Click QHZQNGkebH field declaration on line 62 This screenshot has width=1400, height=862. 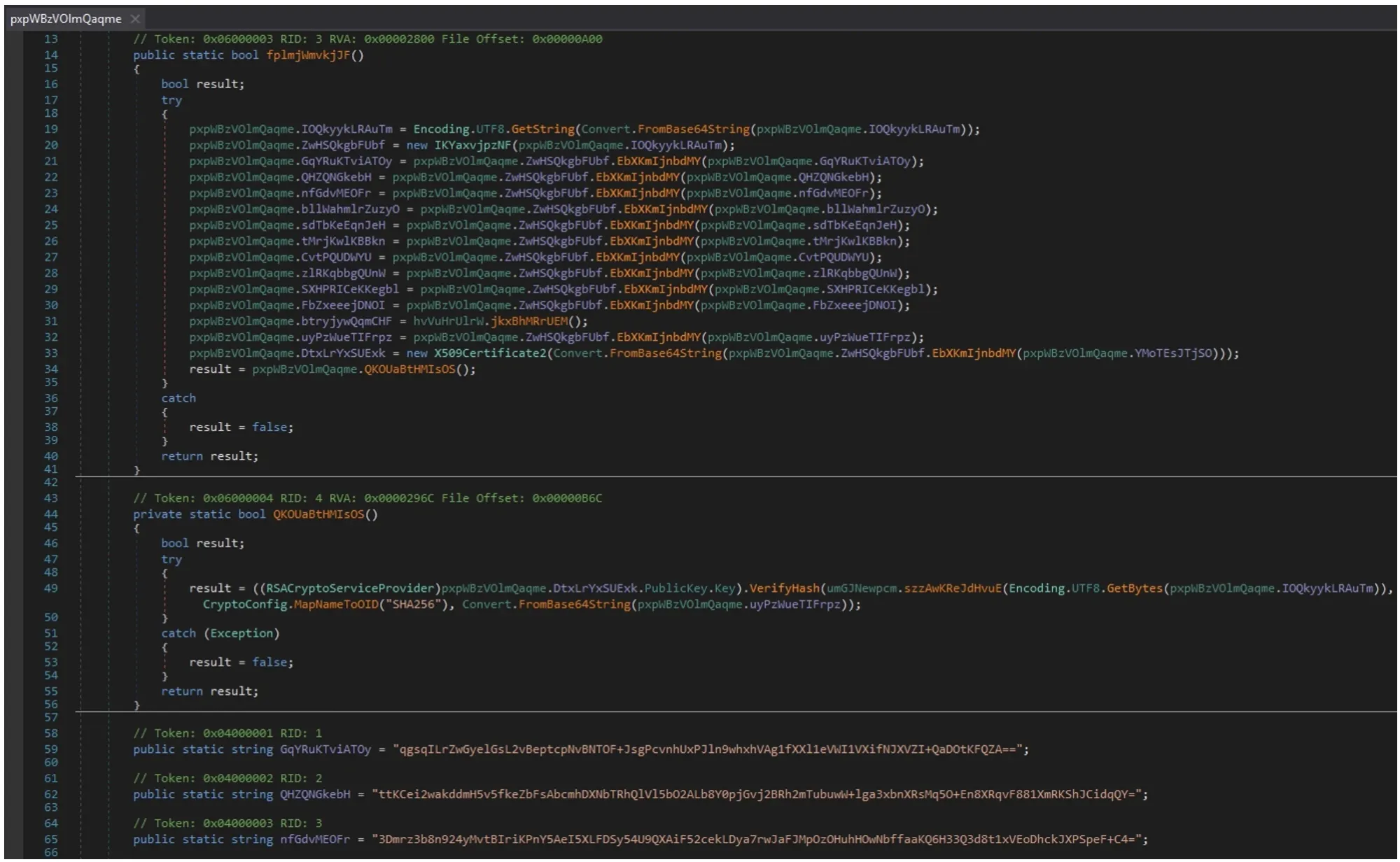pyautogui.click(x=315, y=795)
